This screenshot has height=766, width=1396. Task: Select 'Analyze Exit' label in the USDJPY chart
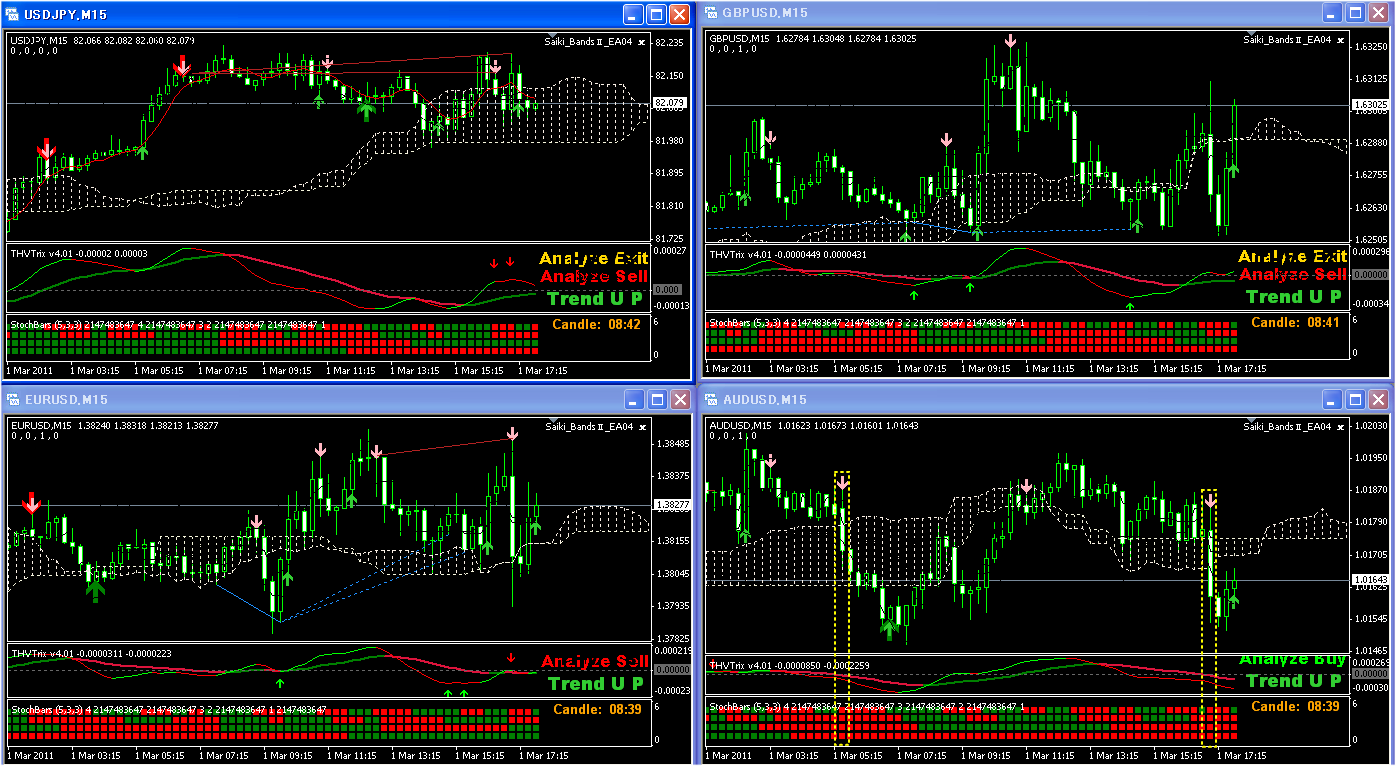(593, 259)
